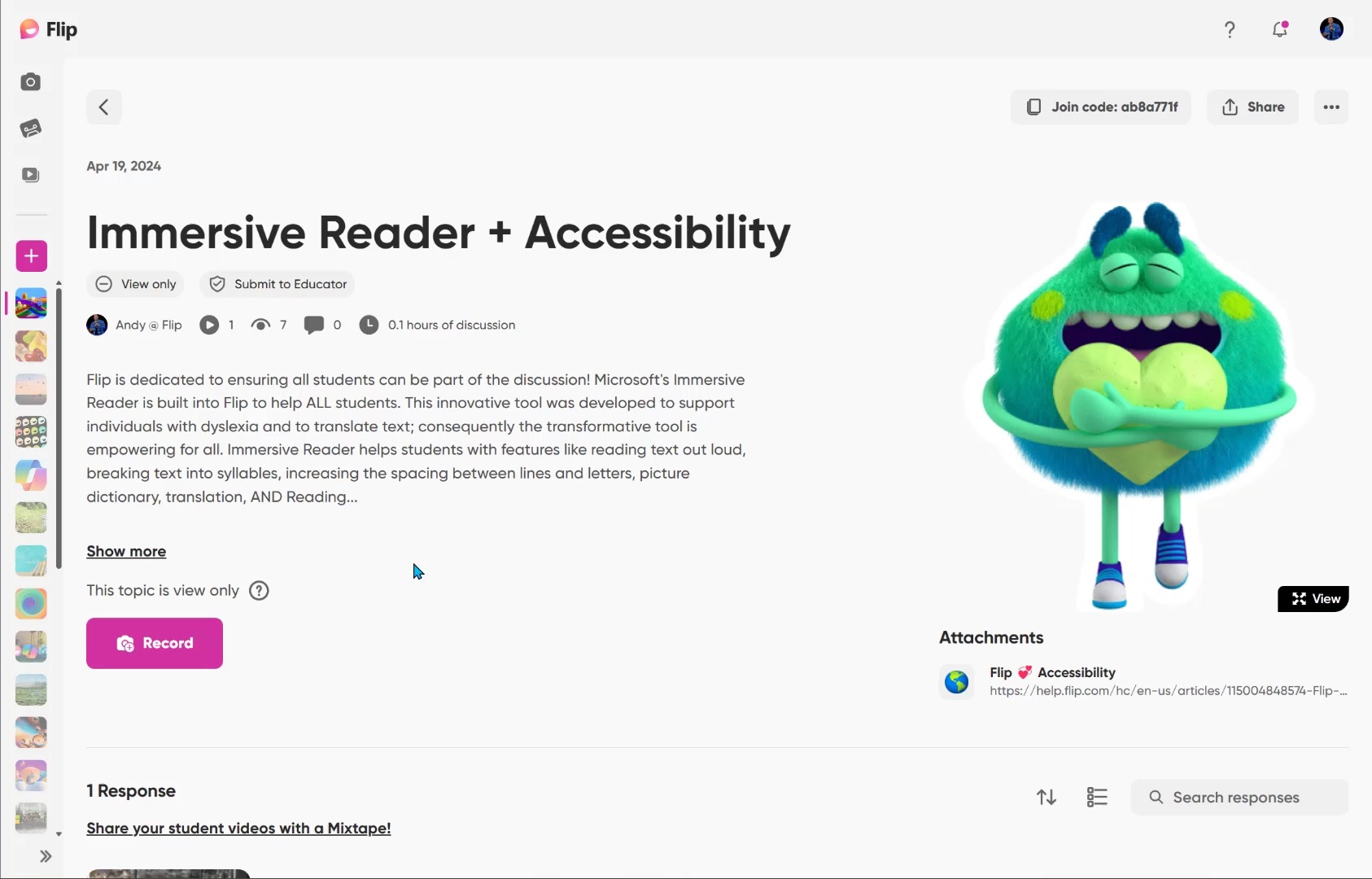This screenshot has width=1372, height=879.
Task: Expand description with Show more
Action: (126, 552)
